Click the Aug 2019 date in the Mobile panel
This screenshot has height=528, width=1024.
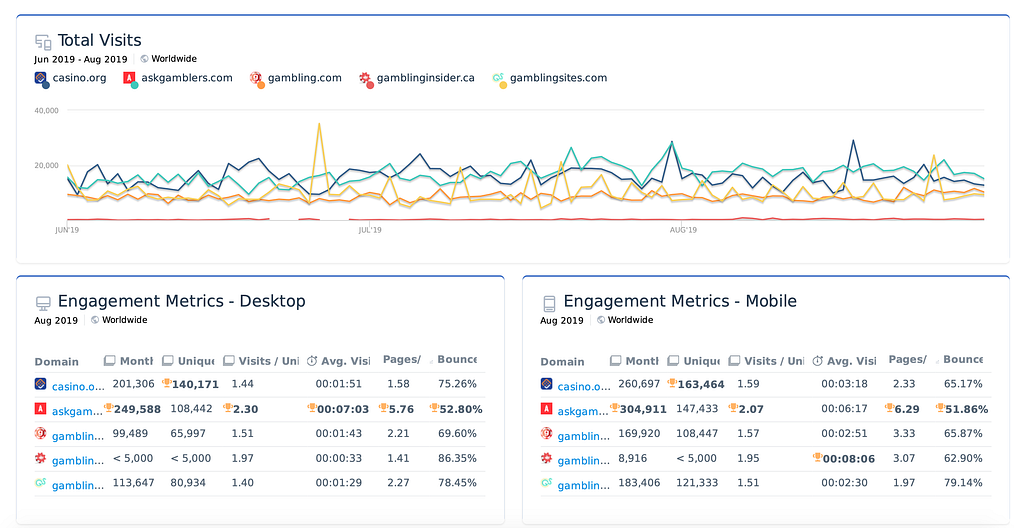tap(562, 320)
